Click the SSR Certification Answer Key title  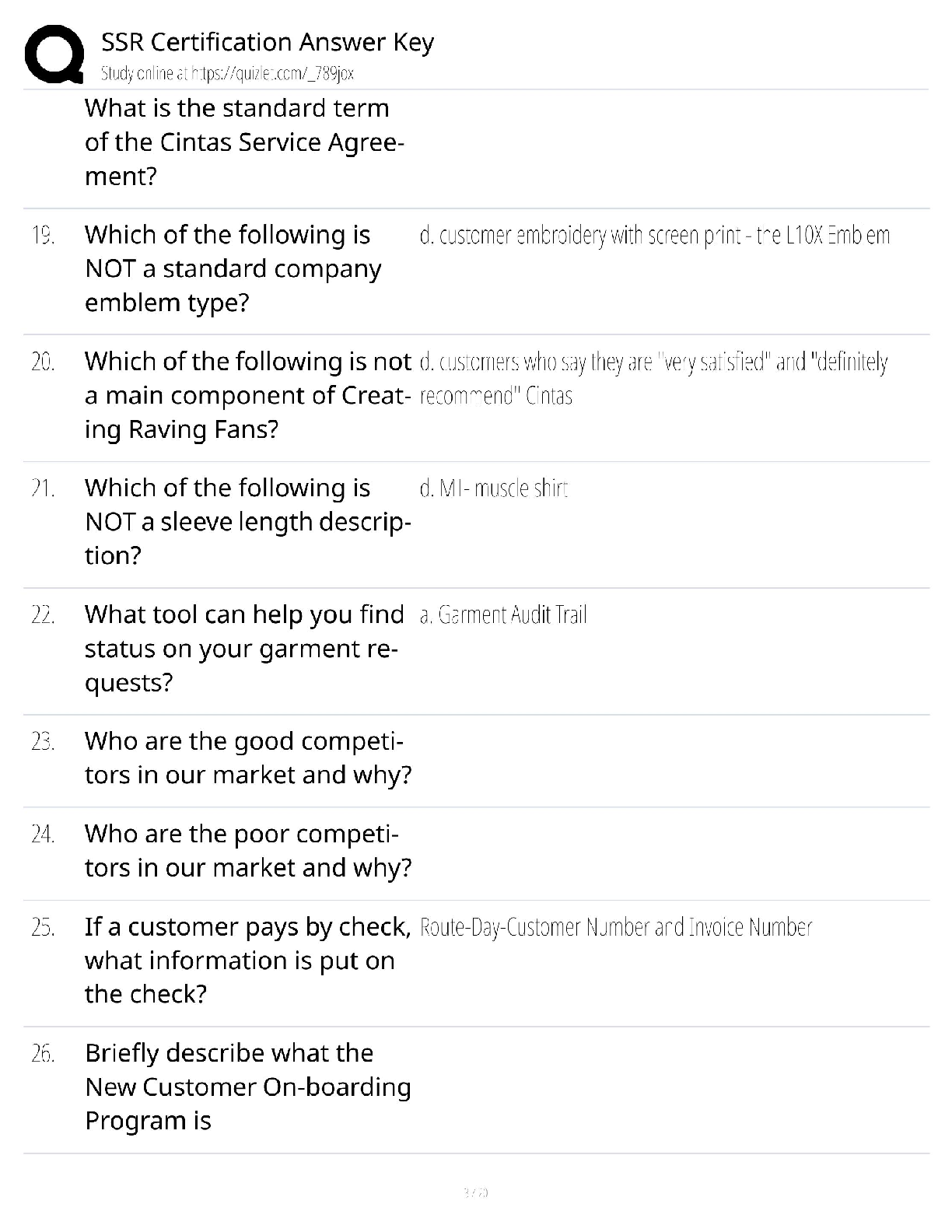tap(267, 42)
